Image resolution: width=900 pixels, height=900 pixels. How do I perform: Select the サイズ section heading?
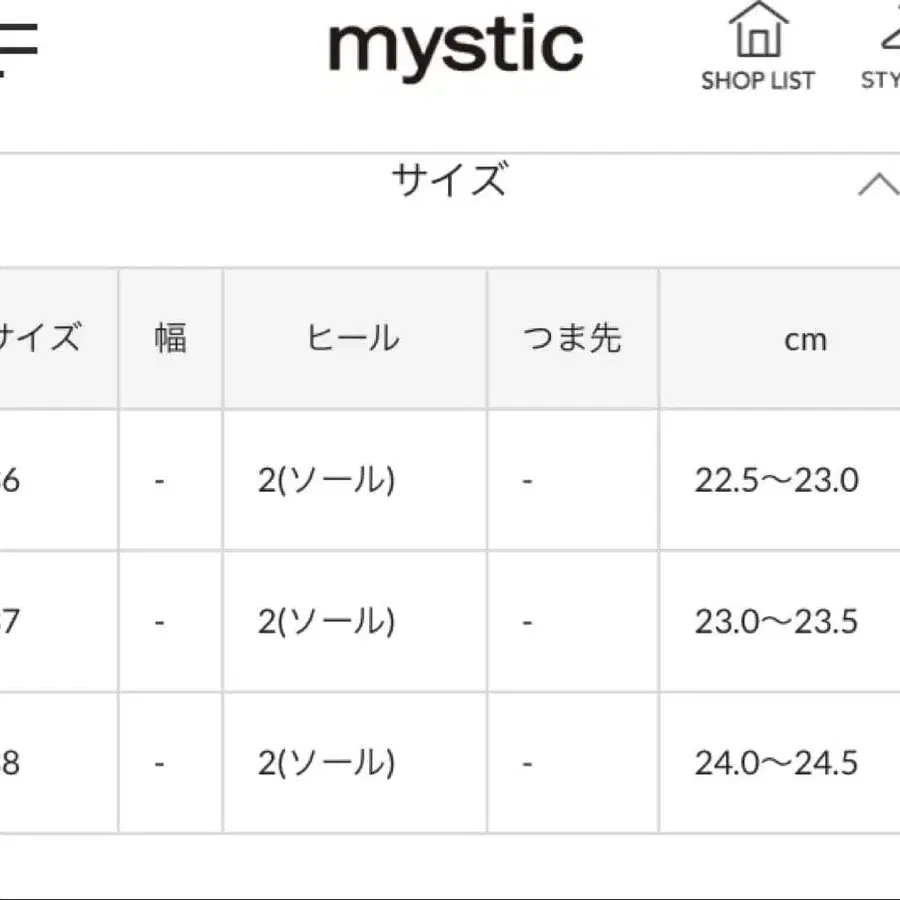(x=450, y=180)
